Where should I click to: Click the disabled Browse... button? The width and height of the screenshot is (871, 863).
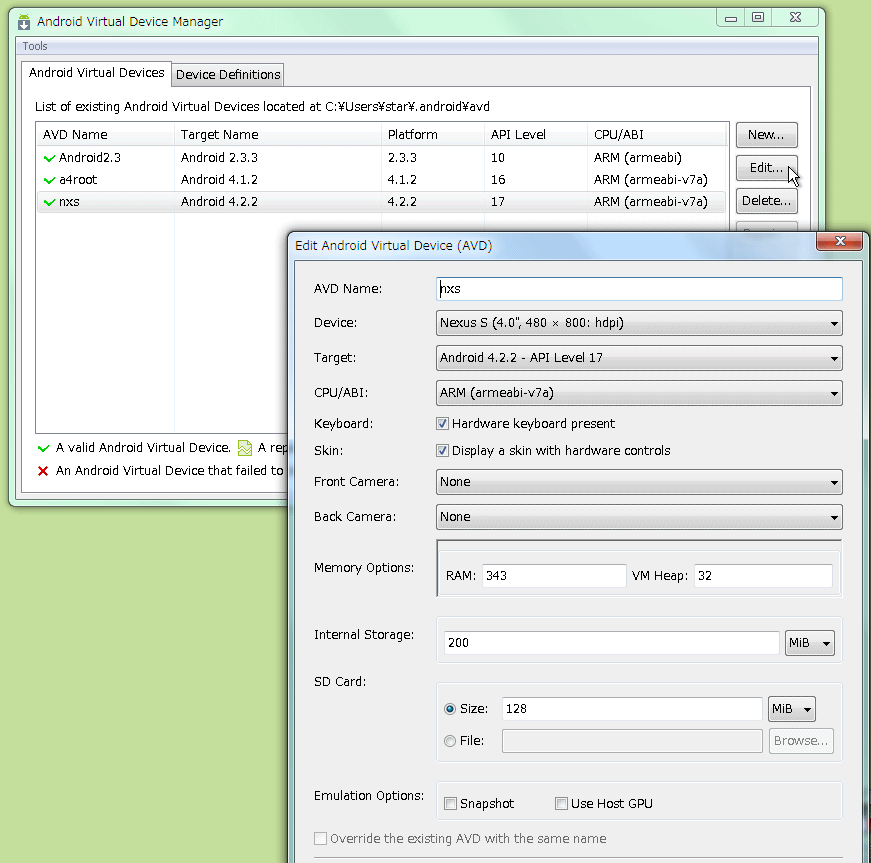point(801,741)
